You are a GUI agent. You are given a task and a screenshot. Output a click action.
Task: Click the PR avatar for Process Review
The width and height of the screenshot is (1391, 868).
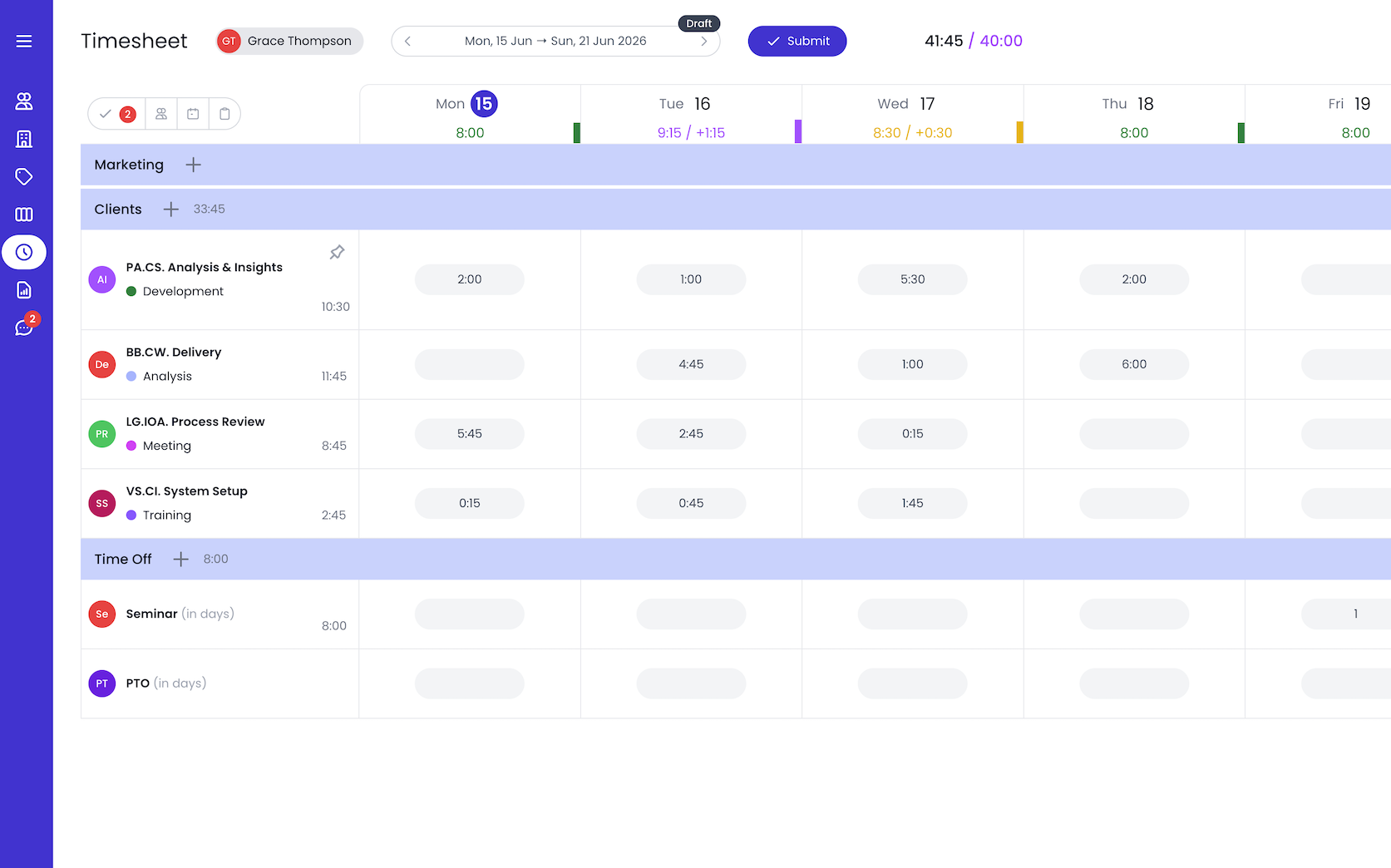pos(102,434)
